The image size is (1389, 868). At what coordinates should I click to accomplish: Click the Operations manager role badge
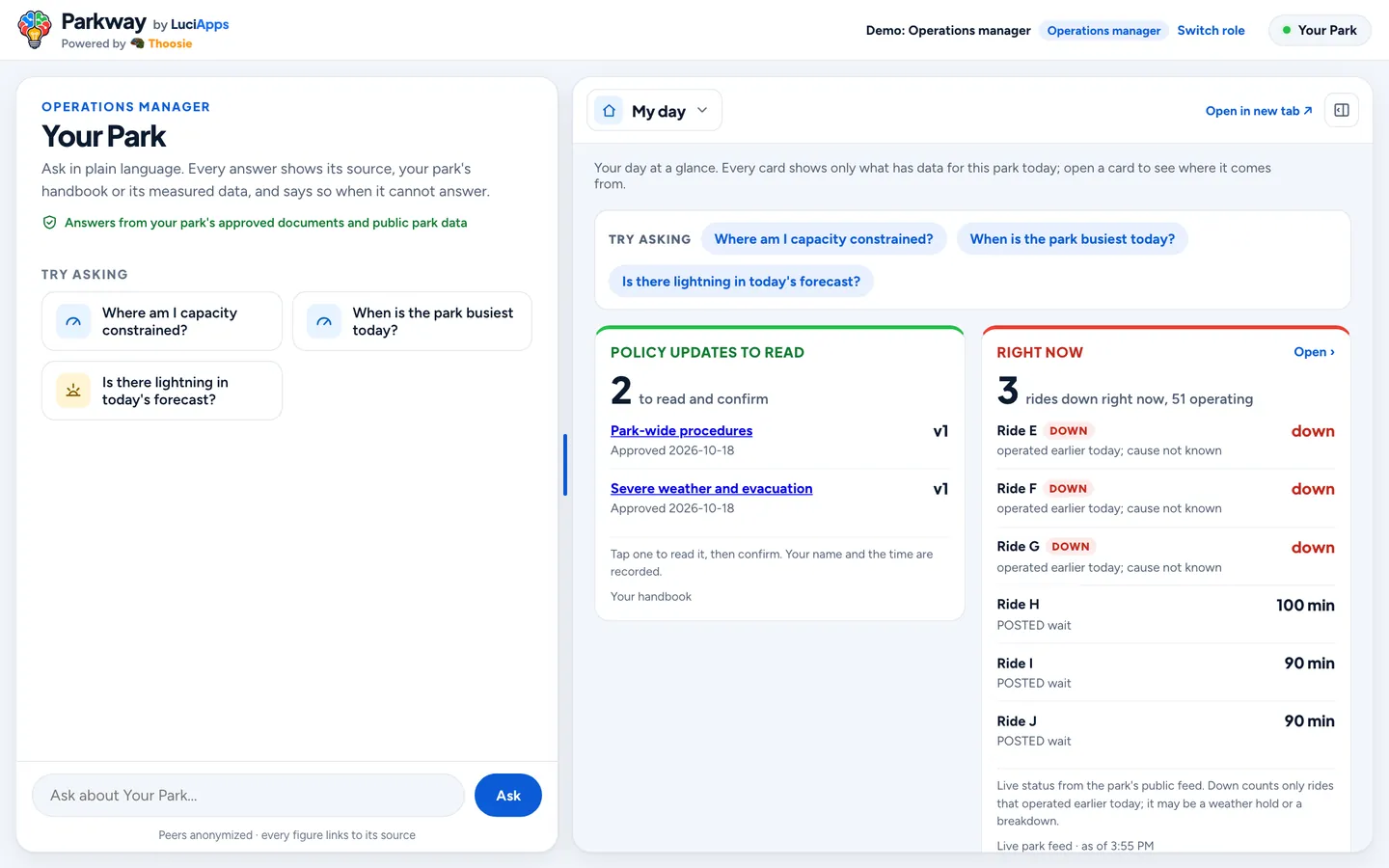(x=1103, y=31)
